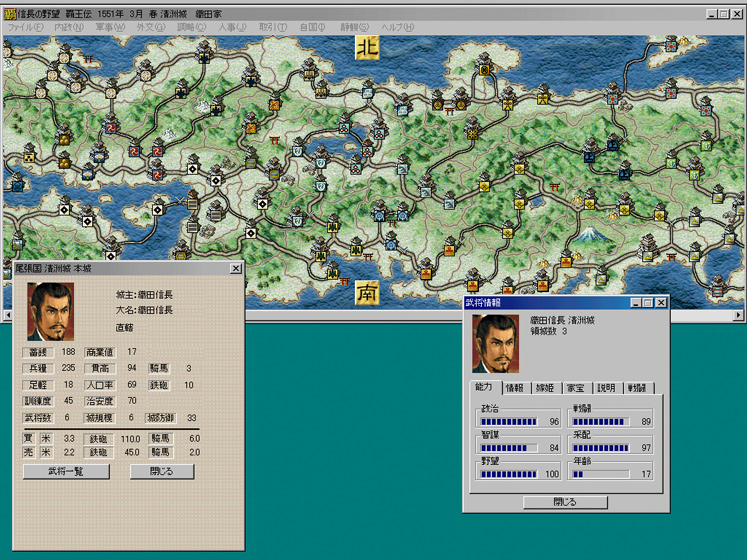
Task: Switch to the 能力 tab
Action: (485, 387)
